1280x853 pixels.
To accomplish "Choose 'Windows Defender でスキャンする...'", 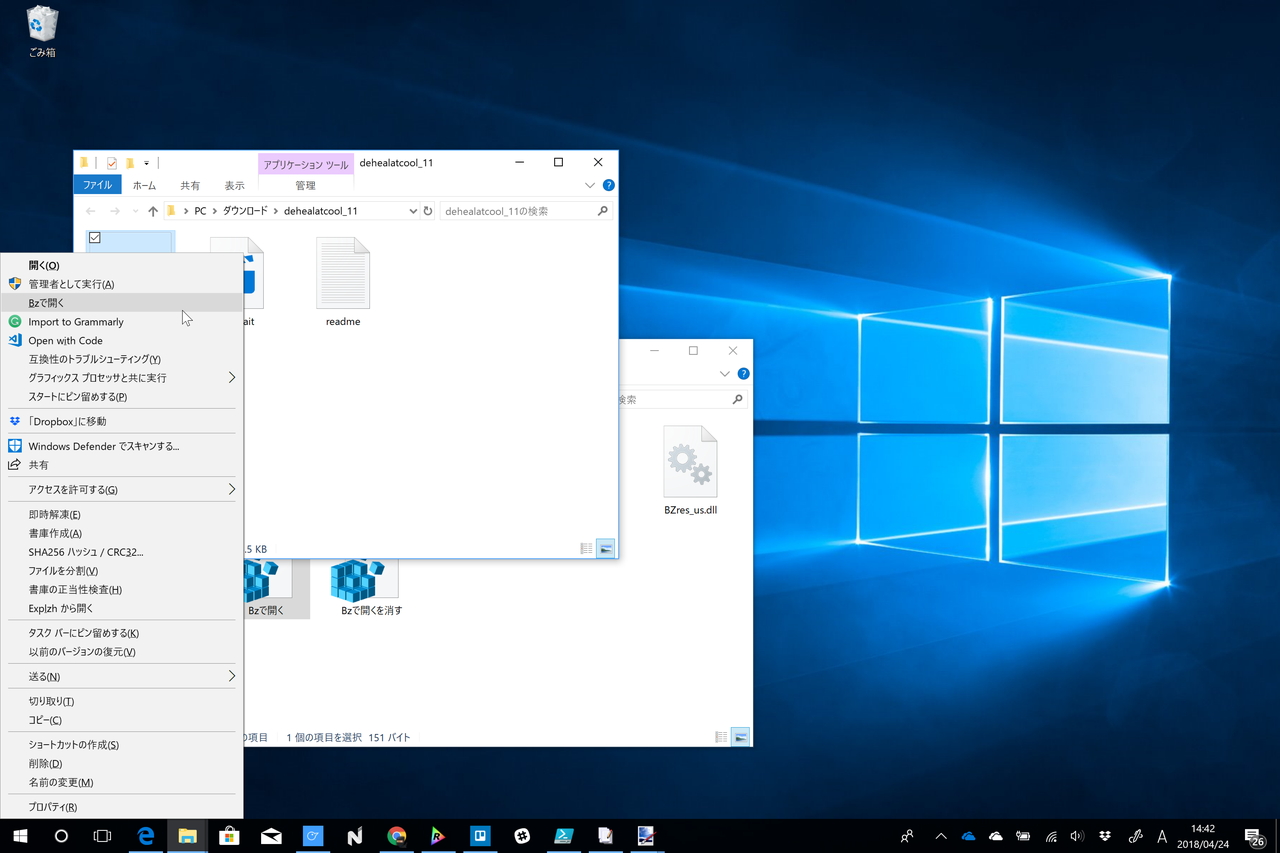I will [122, 446].
